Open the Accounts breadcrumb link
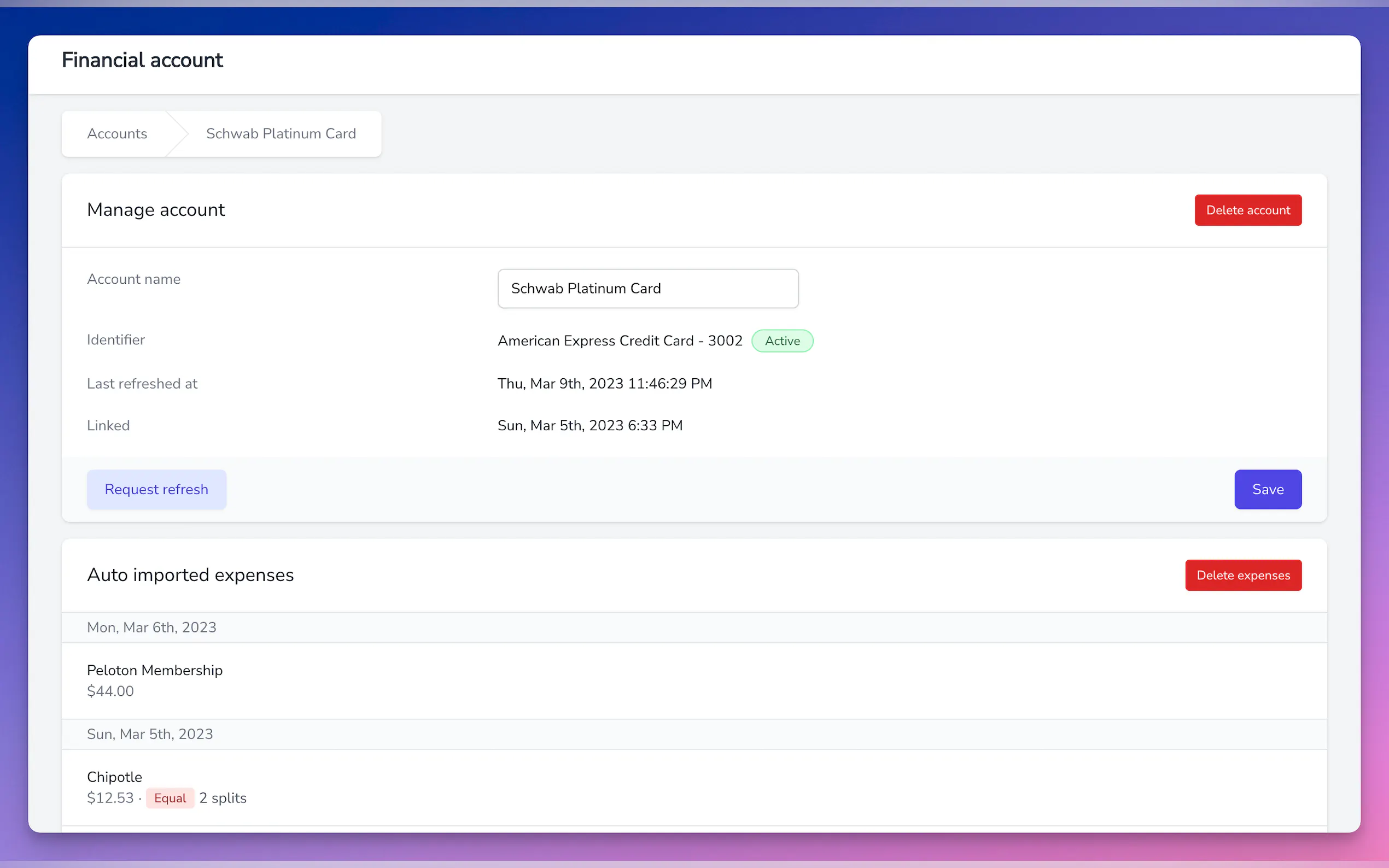This screenshot has height=868, width=1389. tap(116, 134)
